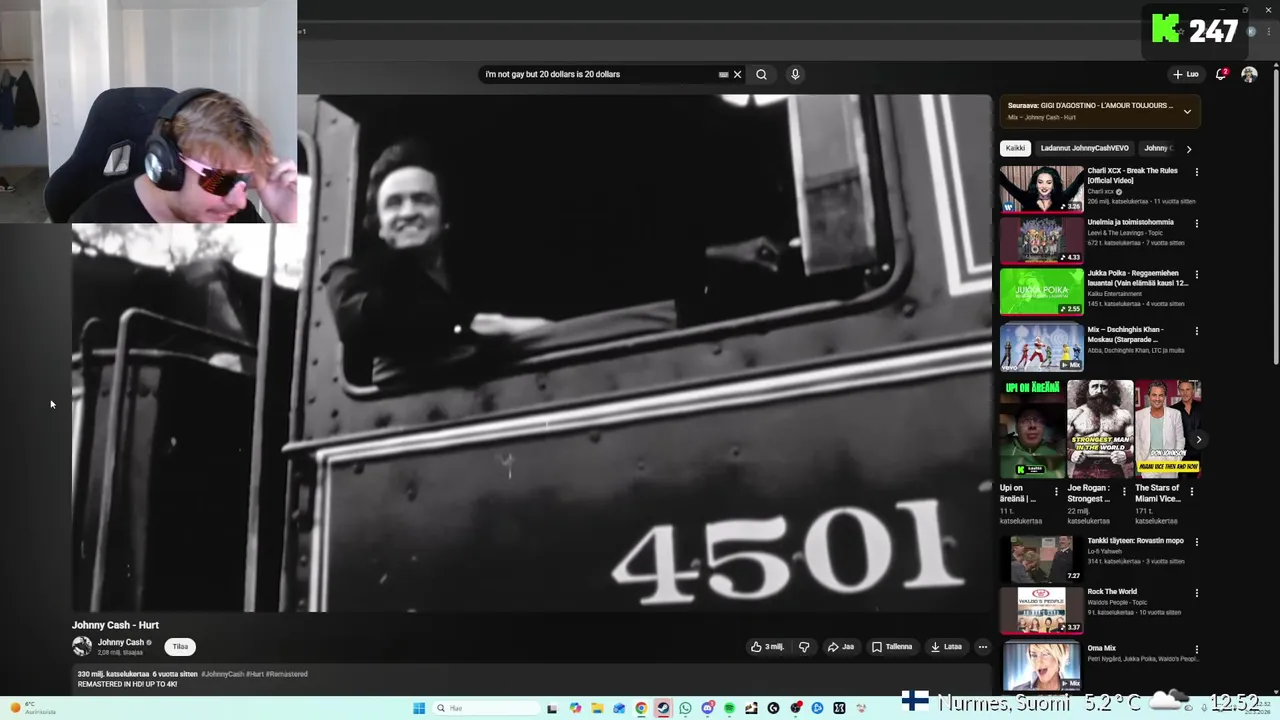The width and height of the screenshot is (1280, 720).
Task: Click the taskbar Hae search box
Action: (x=485, y=708)
